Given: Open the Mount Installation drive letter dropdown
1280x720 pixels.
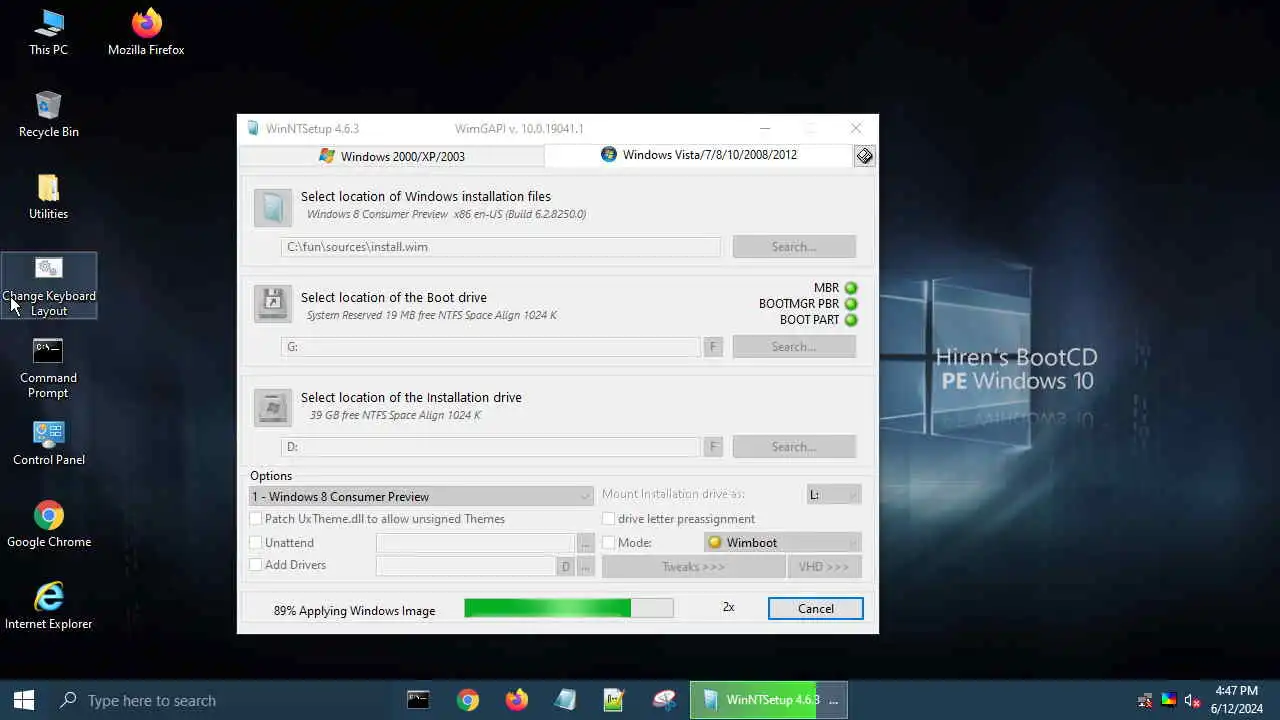Looking at the screenshot, I should [x=834, y=495].
